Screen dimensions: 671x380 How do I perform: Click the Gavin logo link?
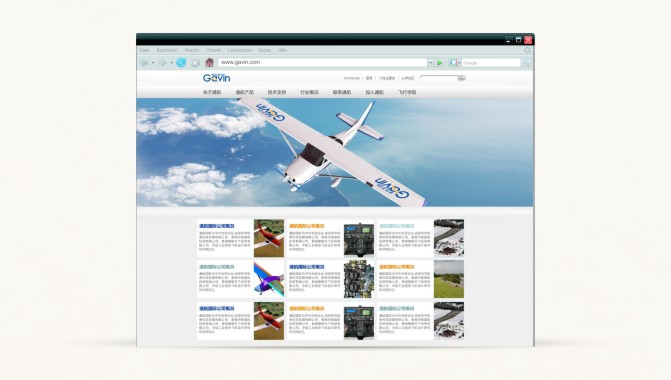[x=217, y=77]
